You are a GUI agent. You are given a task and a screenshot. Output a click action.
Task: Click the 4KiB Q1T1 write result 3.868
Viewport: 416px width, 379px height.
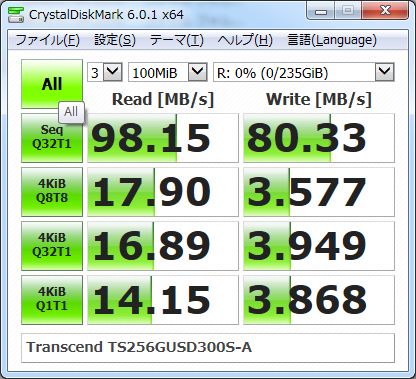click(x=319, y=300)
